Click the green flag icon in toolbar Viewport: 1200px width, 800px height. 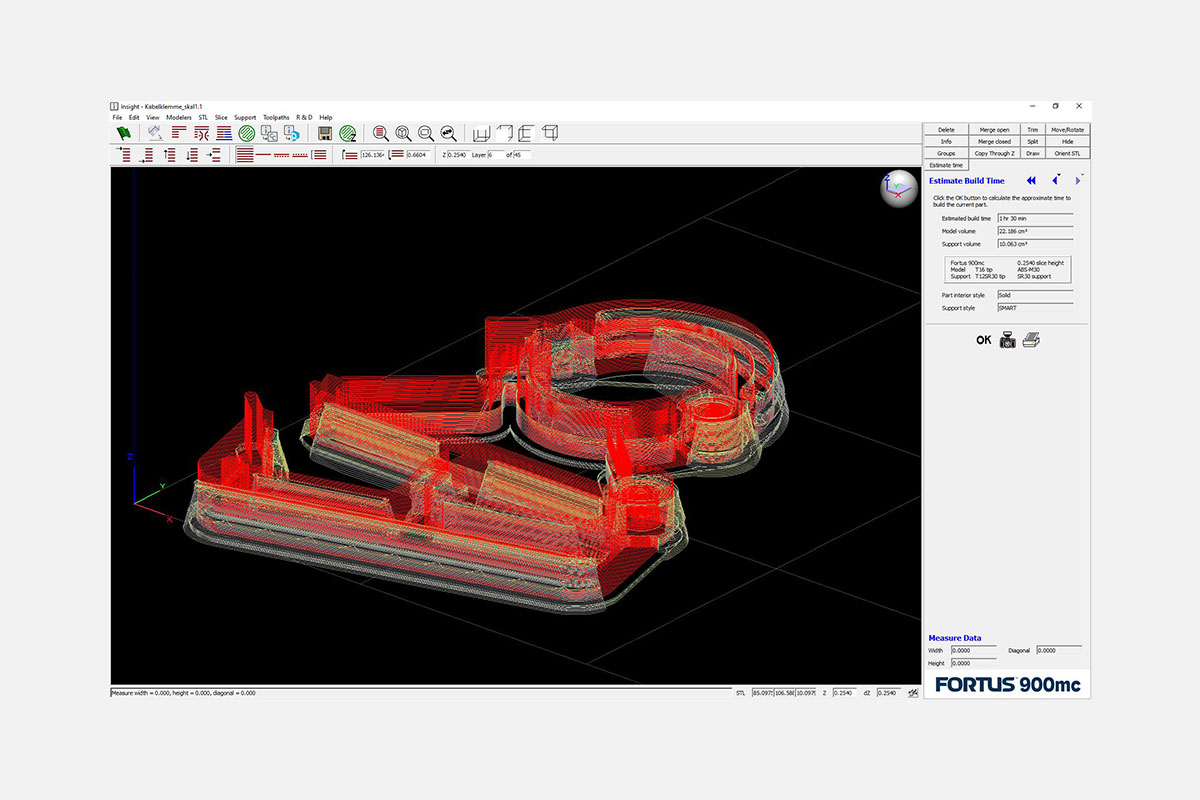[x=124, y=133]
